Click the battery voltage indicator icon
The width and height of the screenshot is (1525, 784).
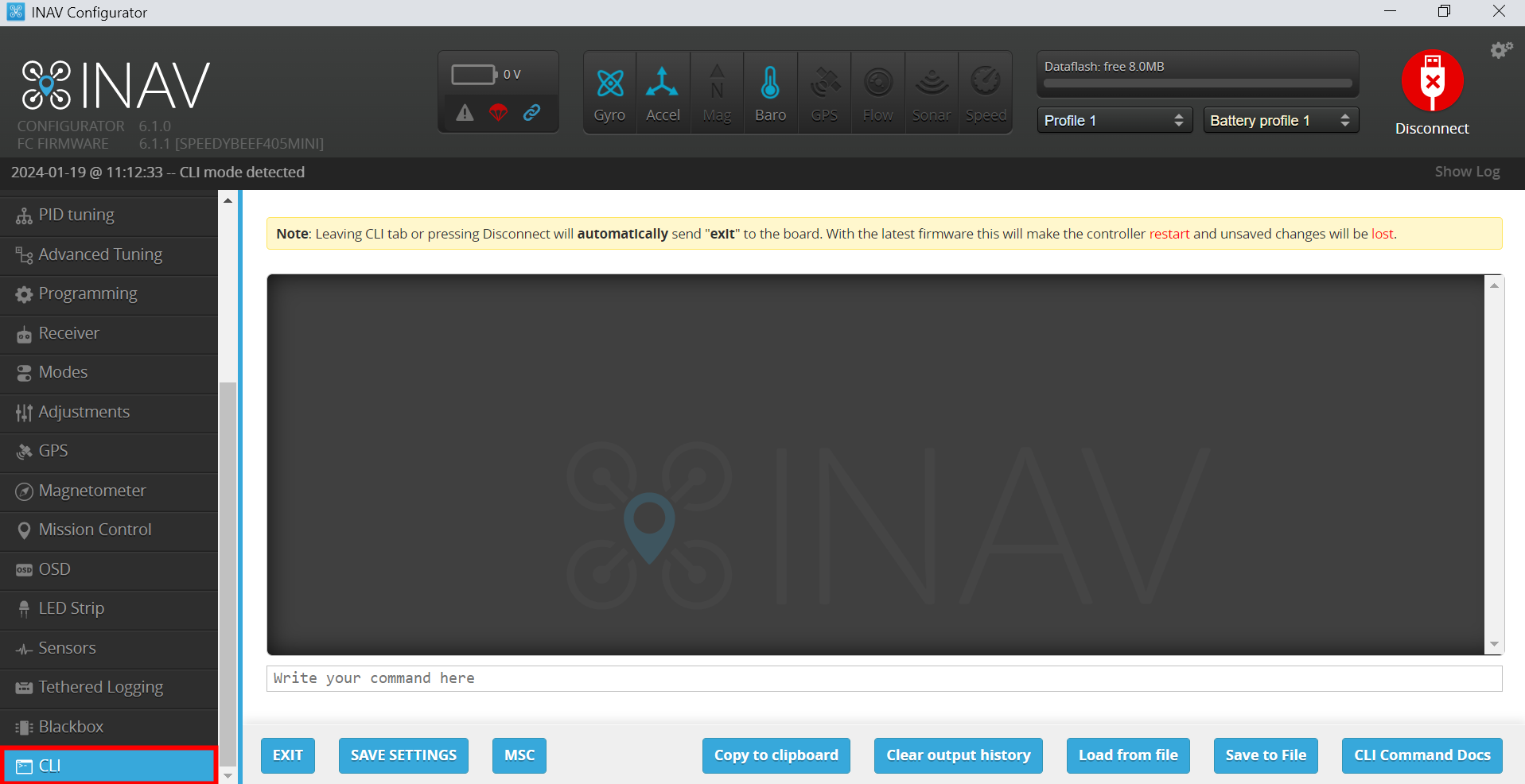click(474, 75)
